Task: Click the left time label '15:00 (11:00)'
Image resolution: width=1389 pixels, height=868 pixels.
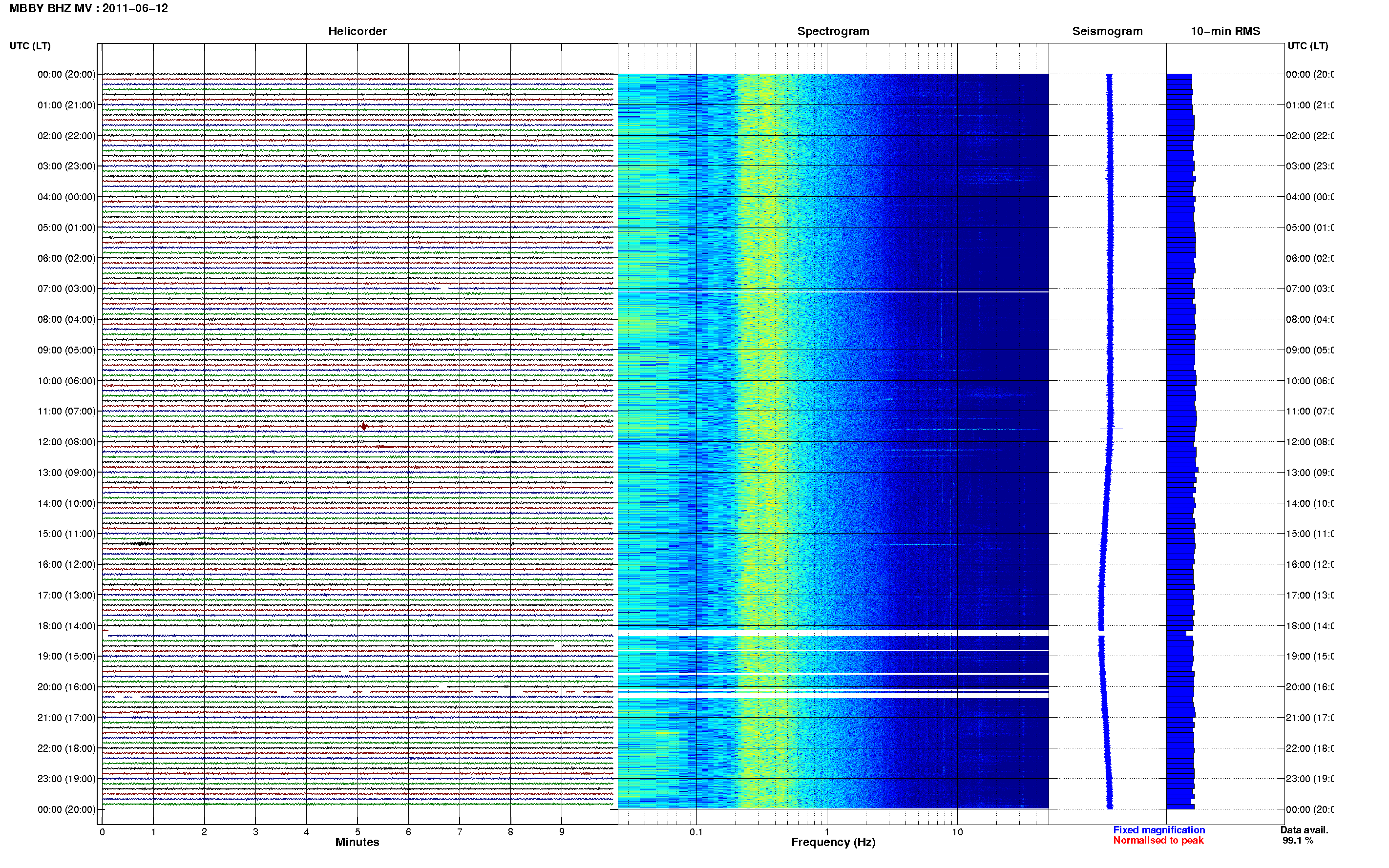Action: click(66, 534)
